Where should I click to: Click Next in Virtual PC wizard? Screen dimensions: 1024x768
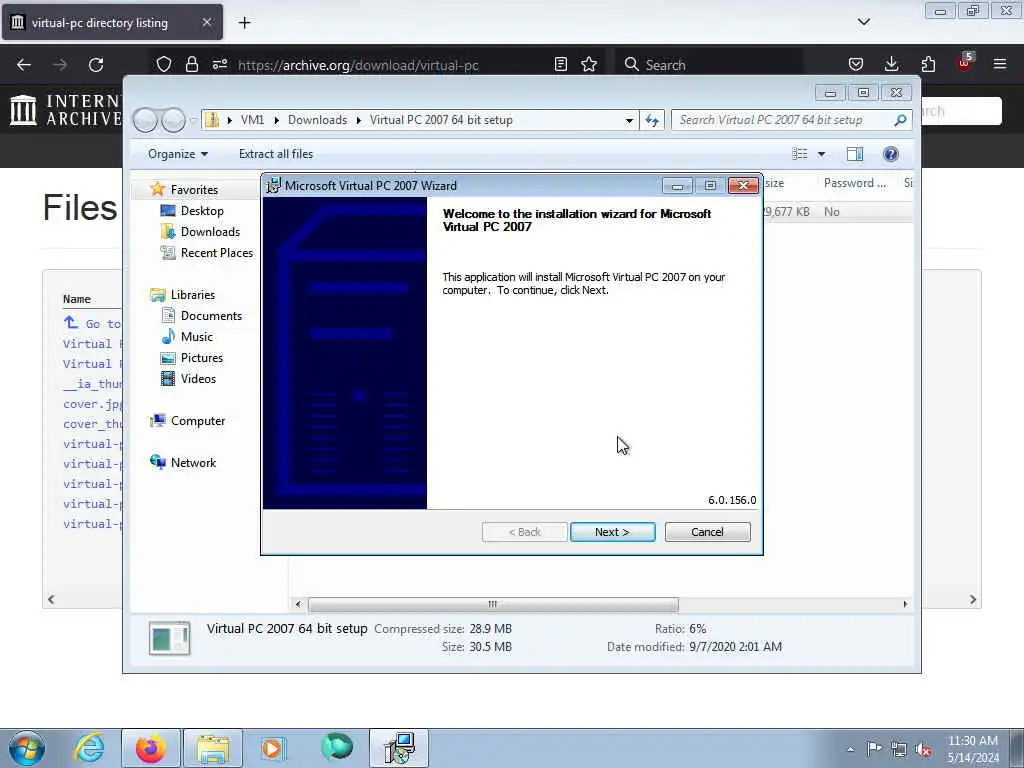coord(613,532)
